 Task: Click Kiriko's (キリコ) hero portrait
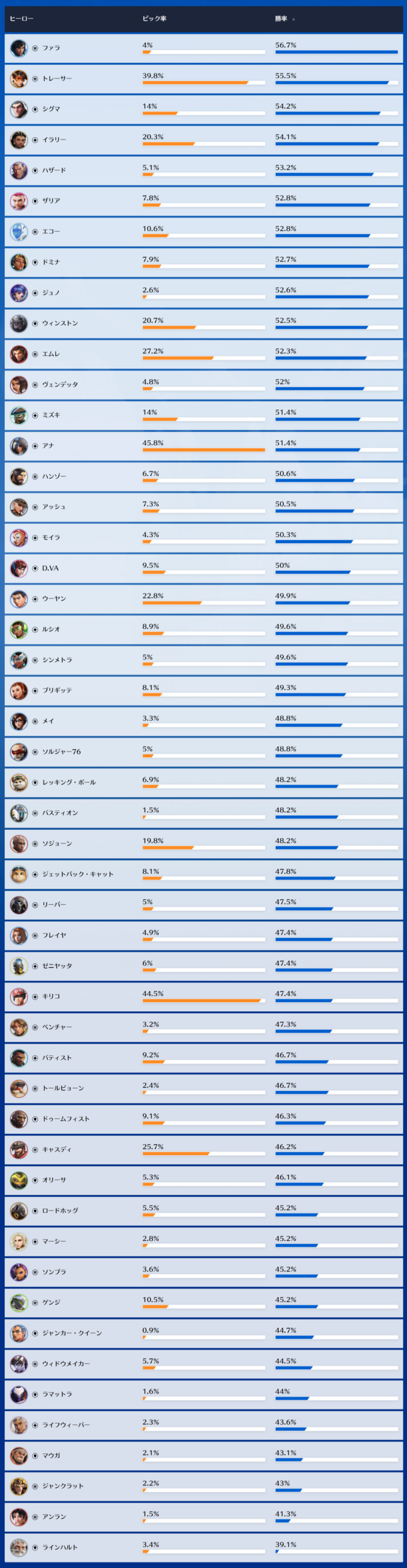(x=19, y=997)
